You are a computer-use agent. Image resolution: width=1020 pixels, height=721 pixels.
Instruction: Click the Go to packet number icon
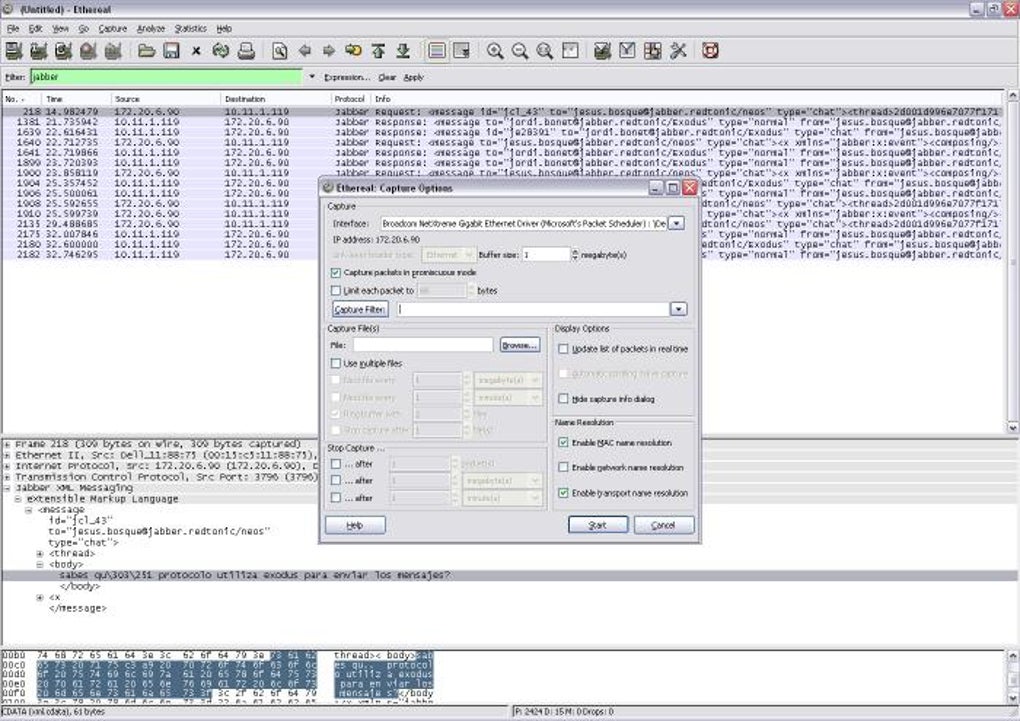point(353,51)
